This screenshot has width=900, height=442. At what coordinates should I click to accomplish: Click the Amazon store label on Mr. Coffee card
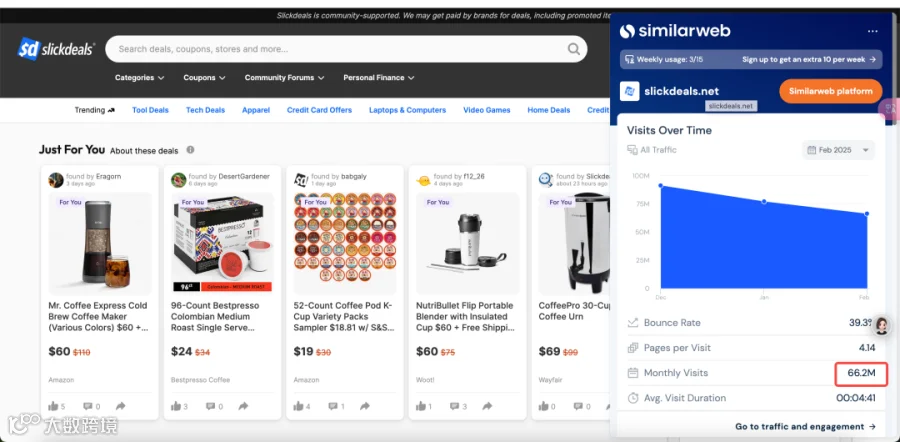(x=61, y=380)
